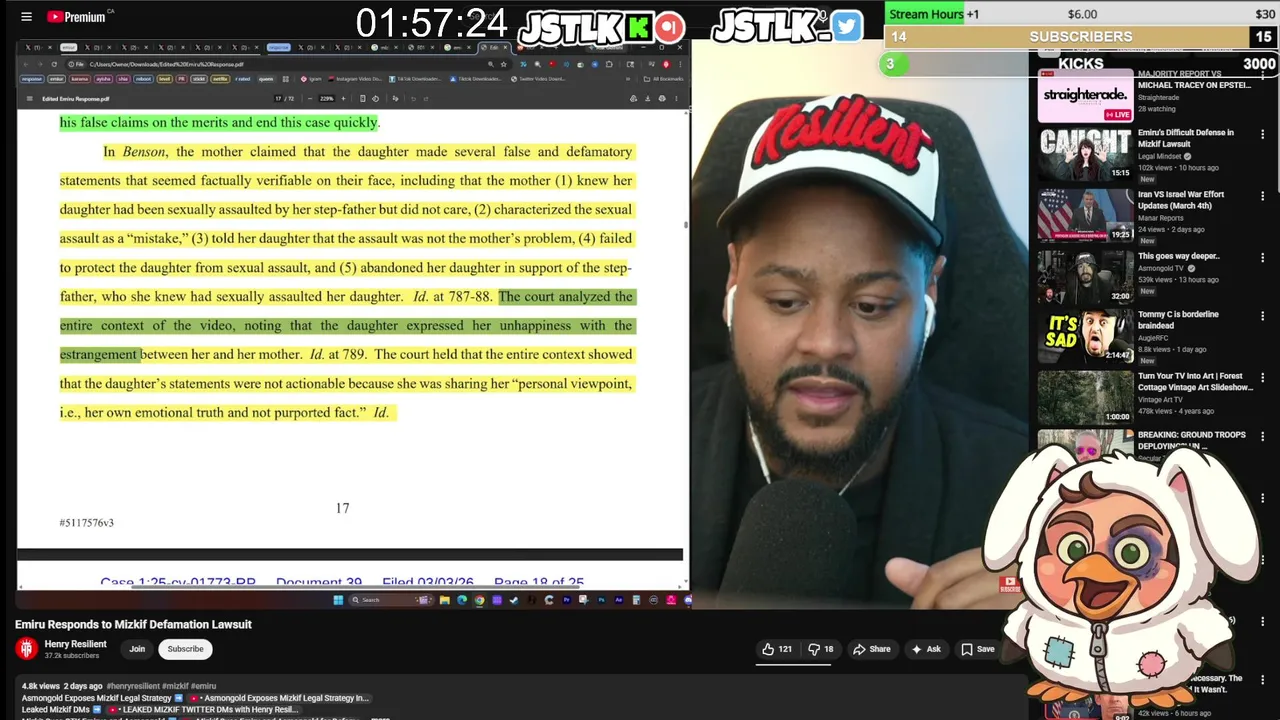Open 'LEAKED MIZKIF TWITTER DMs' video link
Screen dimensions: 1280x720
tap(203, 710)
